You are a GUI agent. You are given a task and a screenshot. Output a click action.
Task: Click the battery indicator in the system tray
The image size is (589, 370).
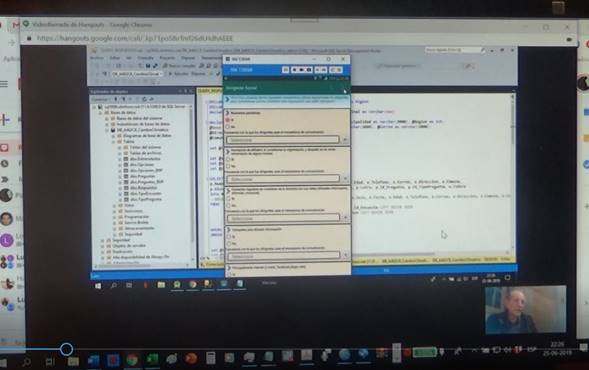click(424, 352)
